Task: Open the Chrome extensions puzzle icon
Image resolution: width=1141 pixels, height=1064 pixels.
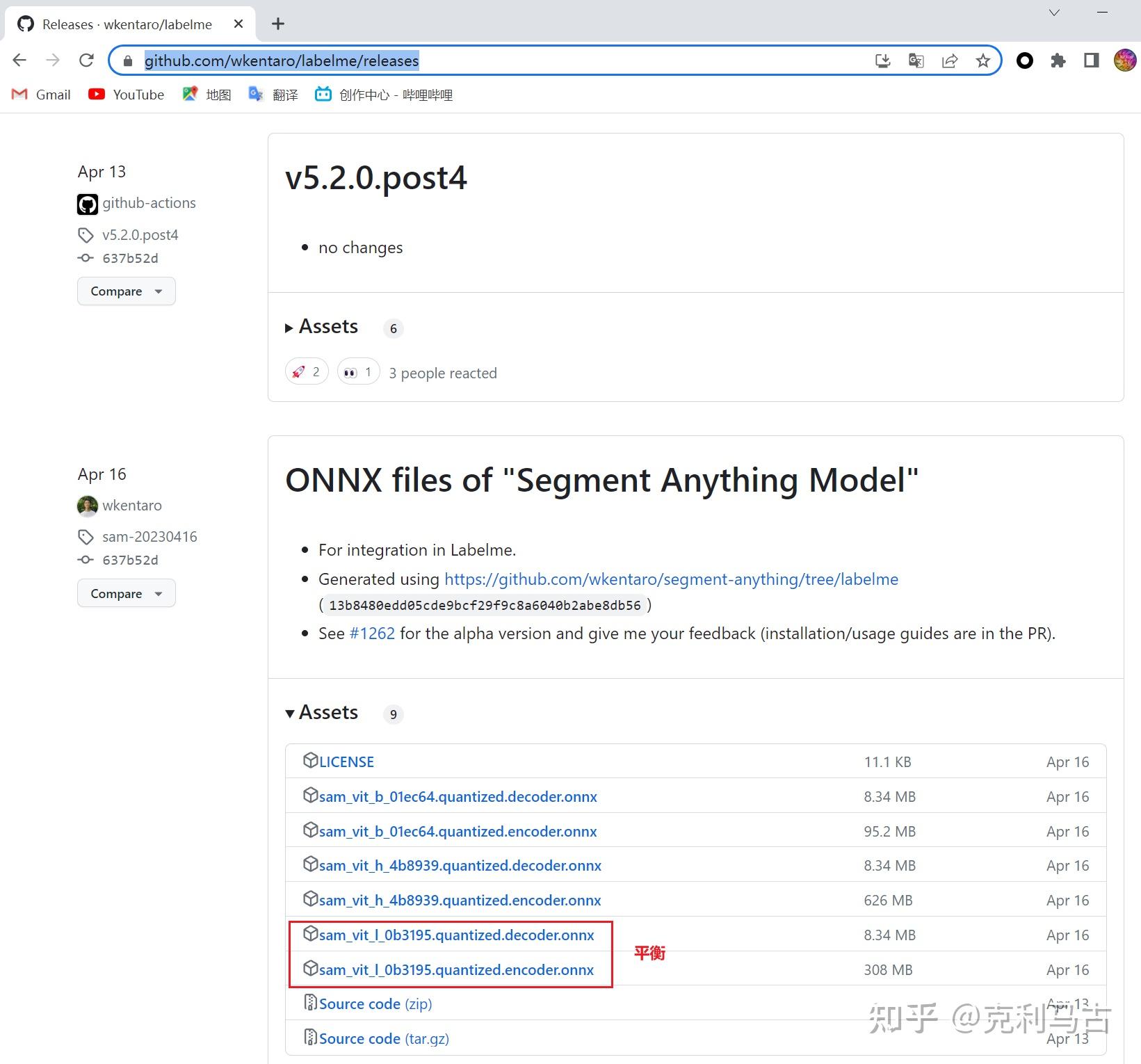Action: [1058, 61]
